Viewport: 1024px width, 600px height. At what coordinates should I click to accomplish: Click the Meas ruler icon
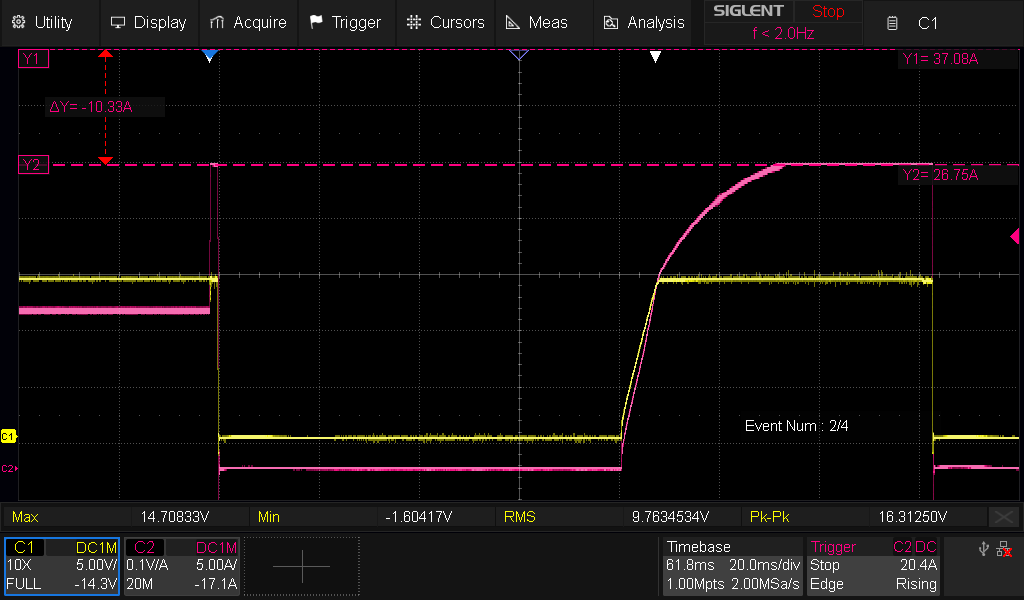[513, 22]
